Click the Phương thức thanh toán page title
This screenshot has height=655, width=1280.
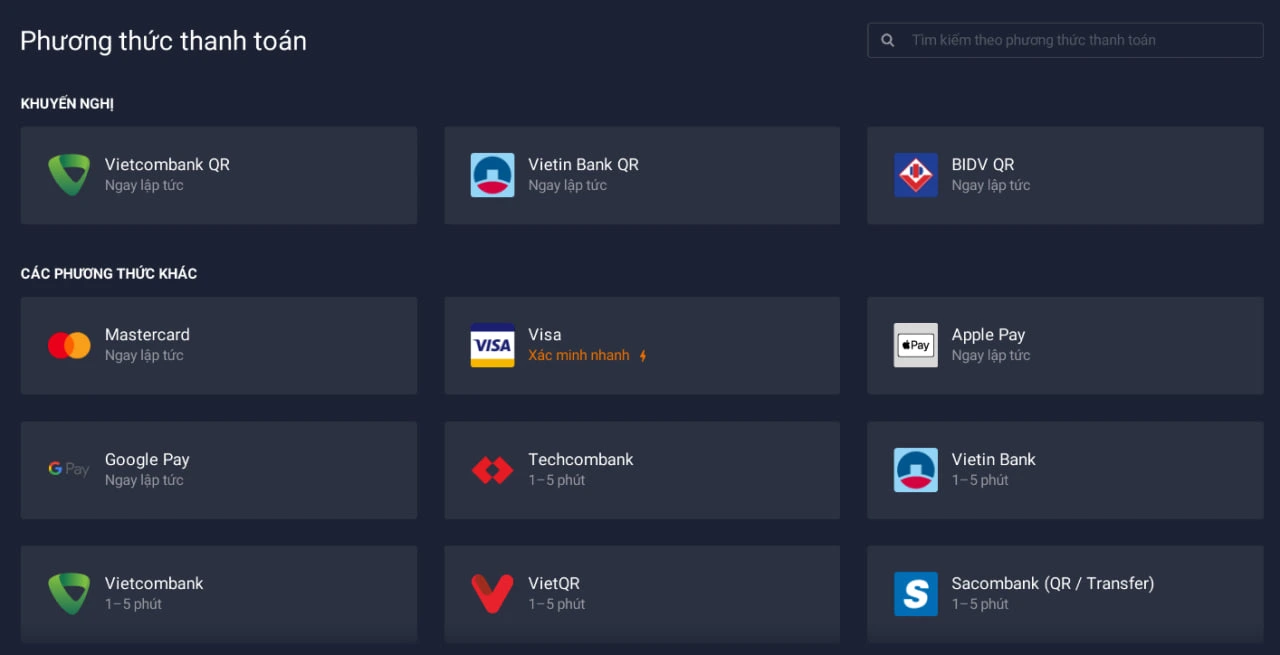(x=163, y=41)
